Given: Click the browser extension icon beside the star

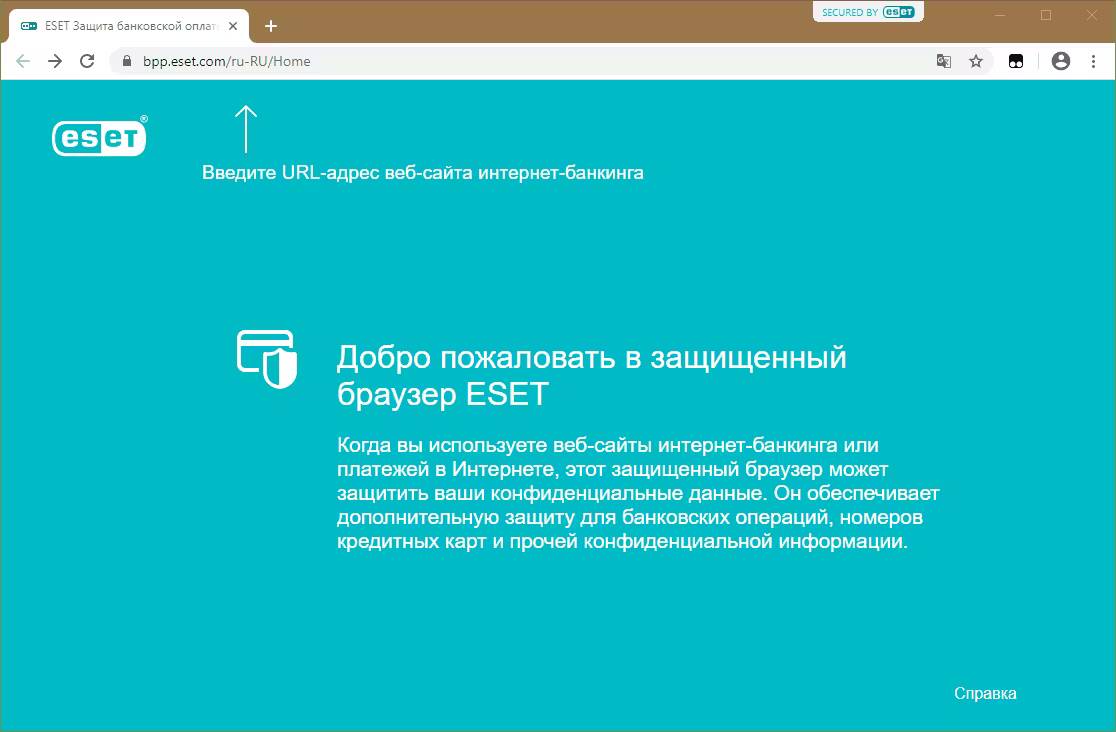Looking at the screenshot, I should pyautogui.click(x=1016, y=61).
